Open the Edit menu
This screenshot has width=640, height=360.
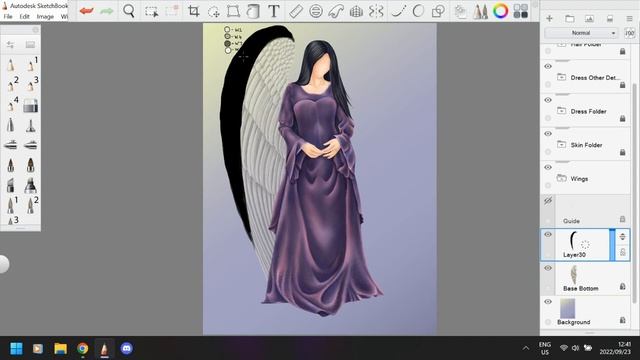point(24,17)
